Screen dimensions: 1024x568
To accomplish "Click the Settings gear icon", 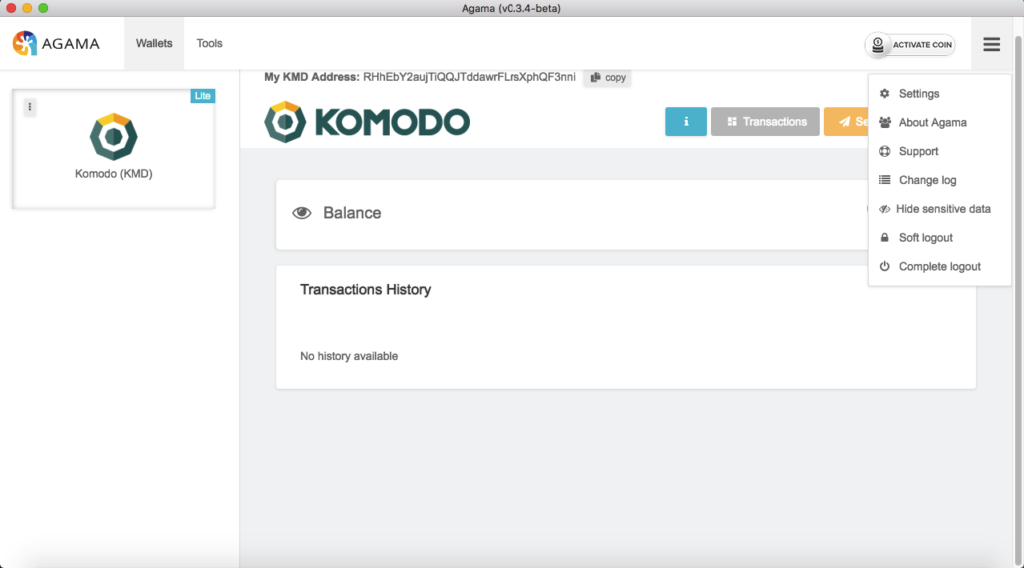I will (x=884, y=93).
